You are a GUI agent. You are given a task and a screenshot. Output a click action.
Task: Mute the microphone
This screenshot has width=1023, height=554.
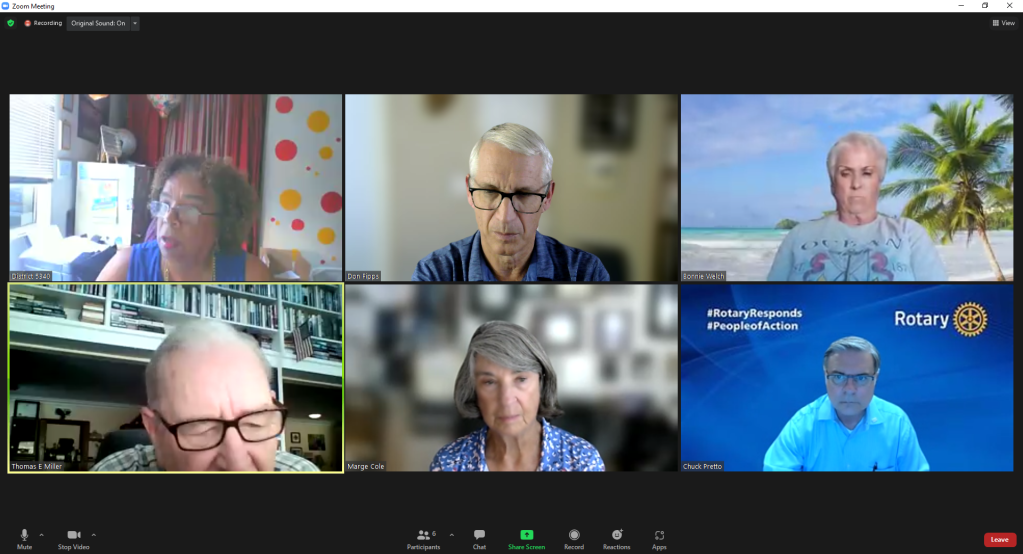tap(24, 536)
